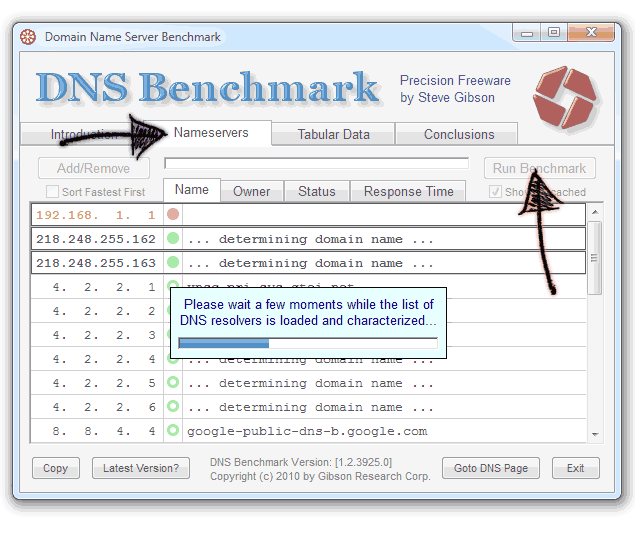Select the 4.2.2.3 address

tap(104, 335)
